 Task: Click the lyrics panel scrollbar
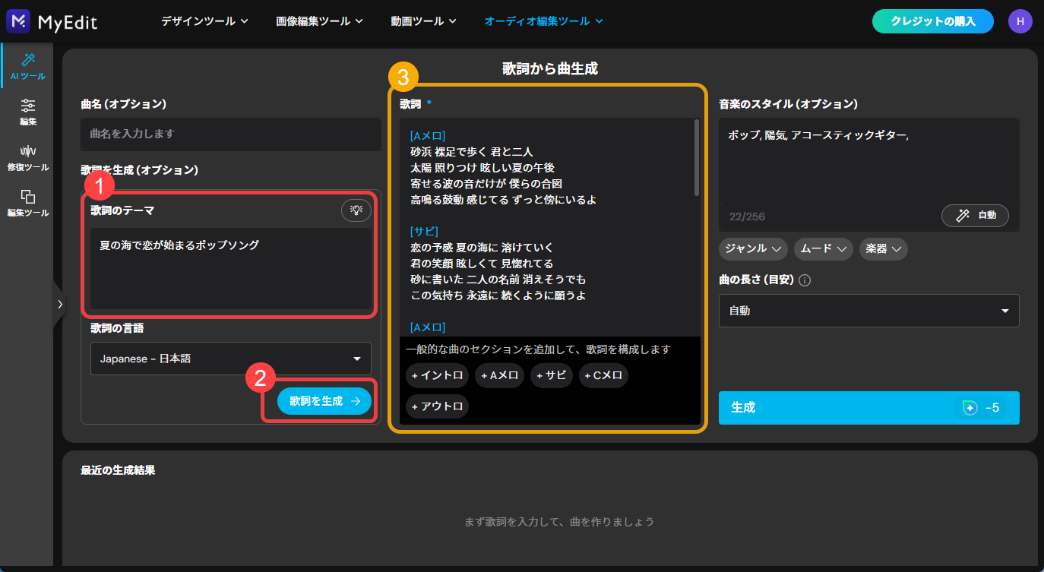696,158
